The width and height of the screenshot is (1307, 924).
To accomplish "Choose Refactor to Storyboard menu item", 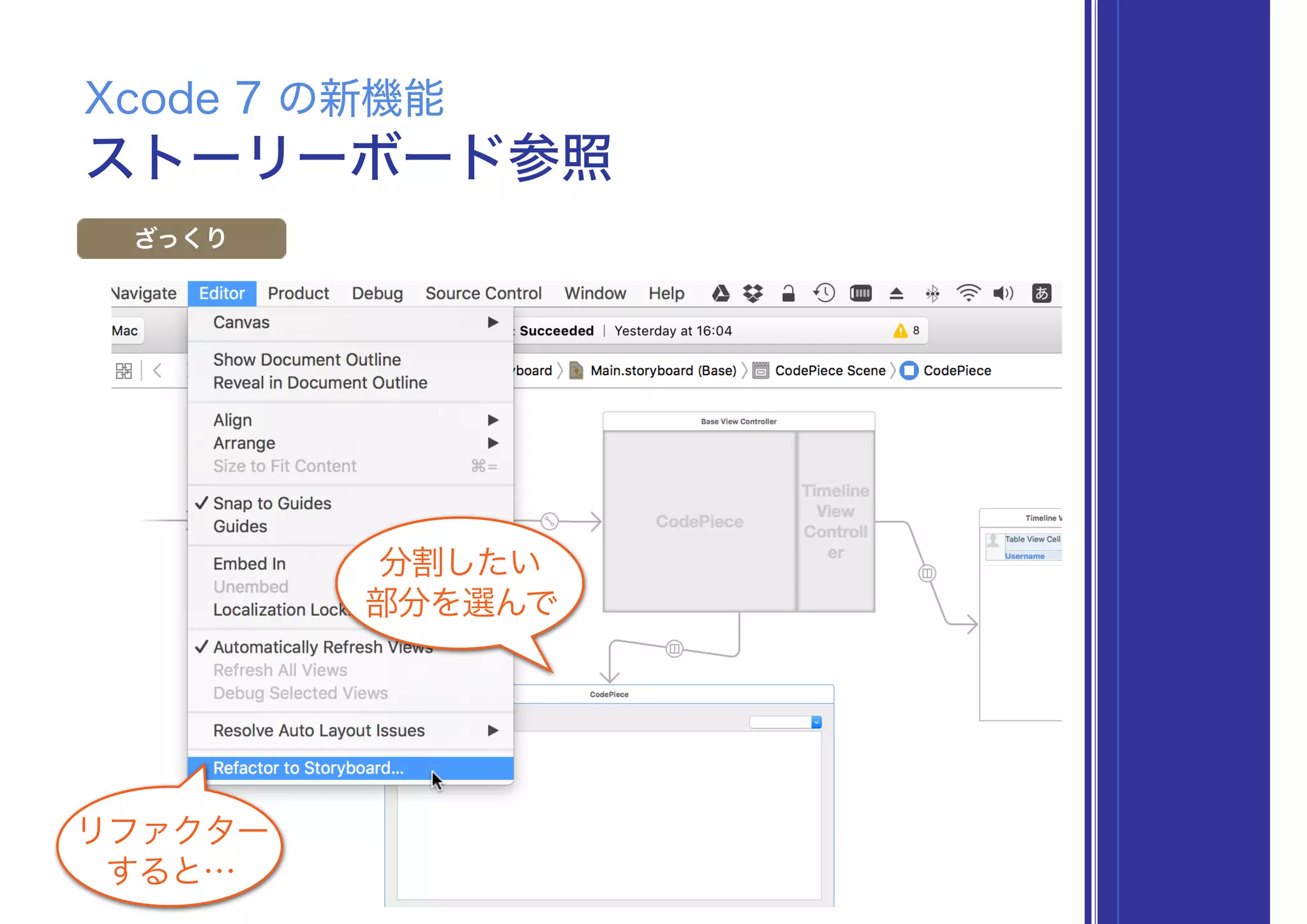I will pyautogui.click(x=350, y=768).
